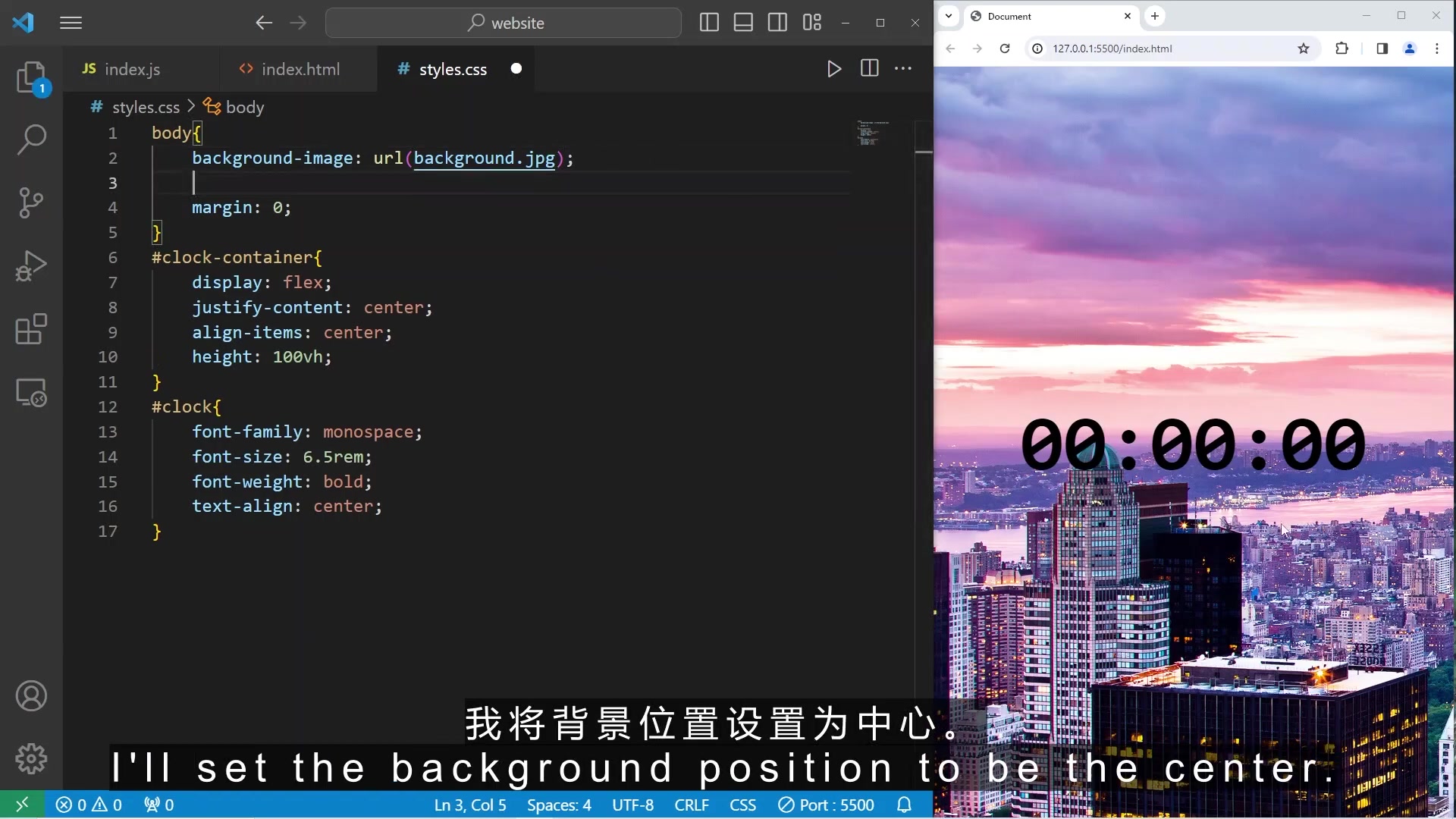Change language mode via CSS in status bar

[x=742, y=805]
